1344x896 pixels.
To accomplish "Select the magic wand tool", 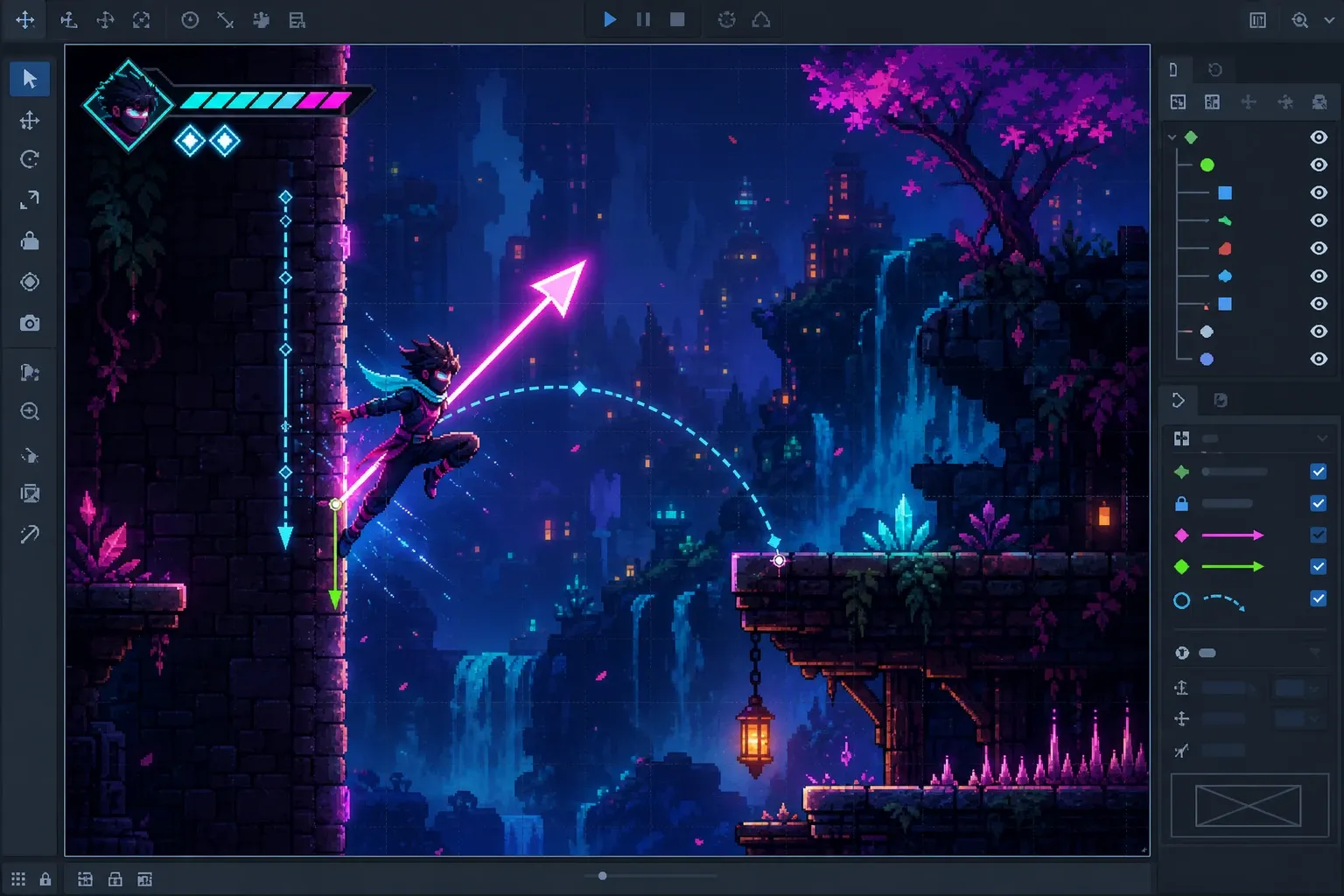I will pos(30,534).
